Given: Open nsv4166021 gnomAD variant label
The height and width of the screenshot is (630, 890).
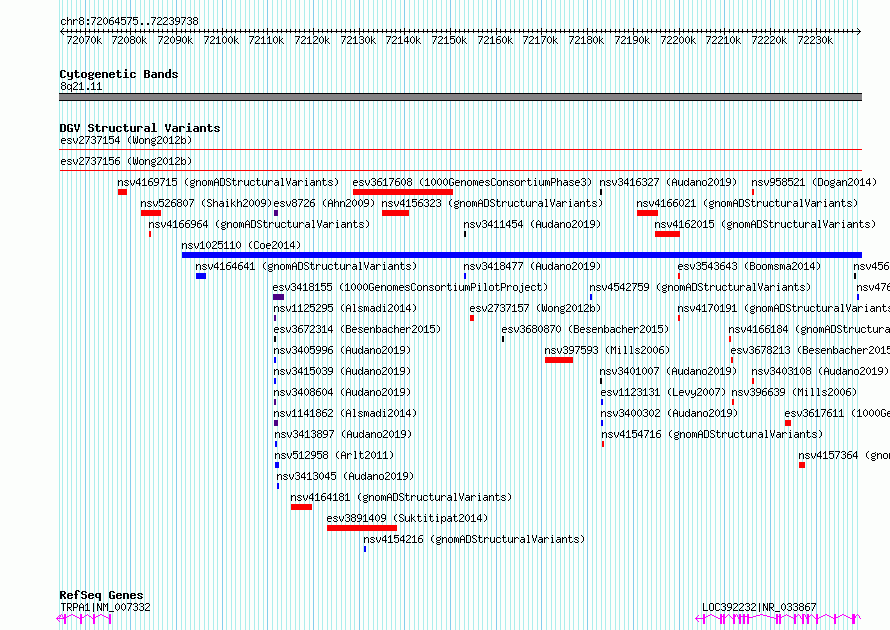Looking at the screenshot, I should click(x=747, y=203).
